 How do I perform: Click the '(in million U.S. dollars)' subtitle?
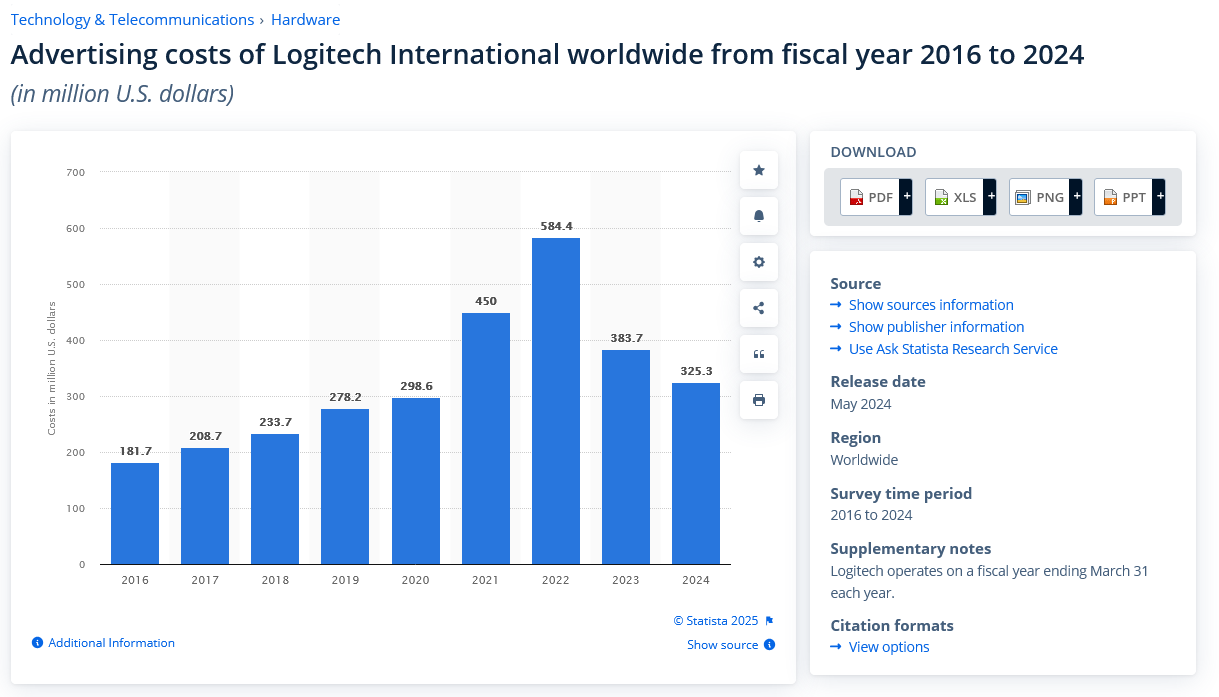122,94
